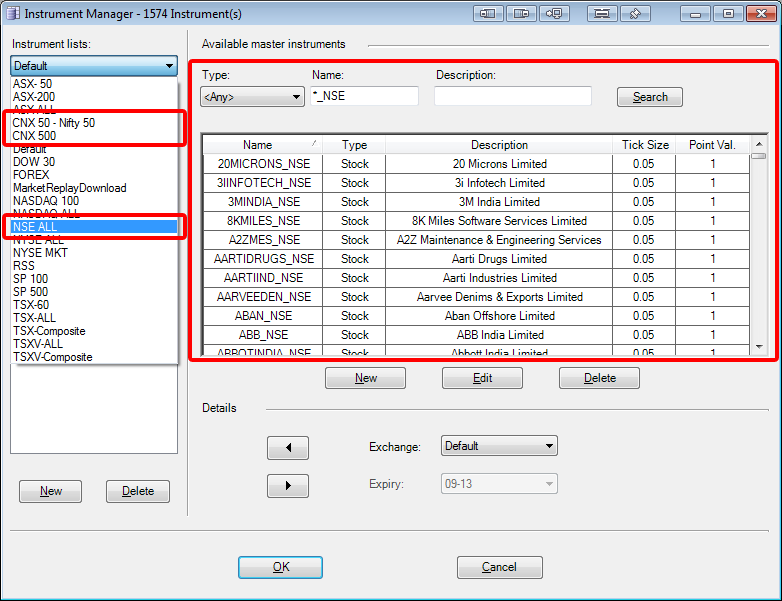Click Edit button under instruments table
The height and width of the screenshot is (601, 782).
482,378
